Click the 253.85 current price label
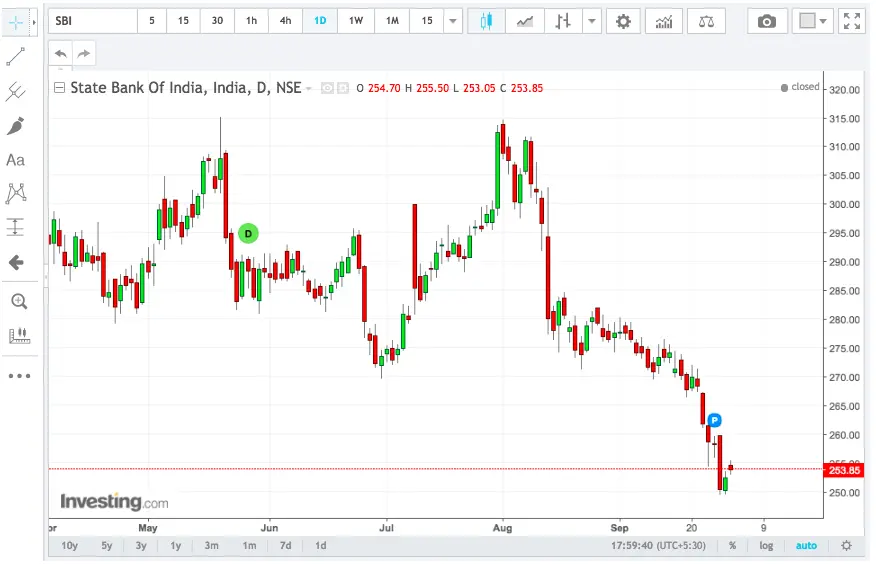This screenshot has width=876, height=564. [845, 470]
